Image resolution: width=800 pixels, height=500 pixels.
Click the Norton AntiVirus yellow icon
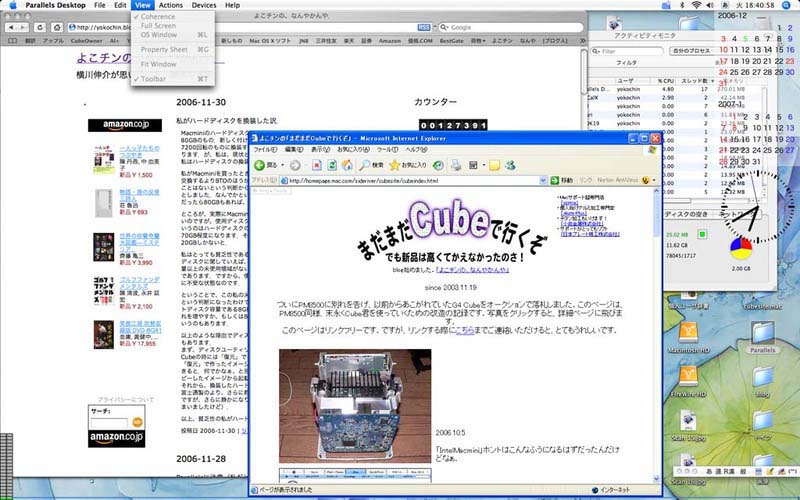645,180
